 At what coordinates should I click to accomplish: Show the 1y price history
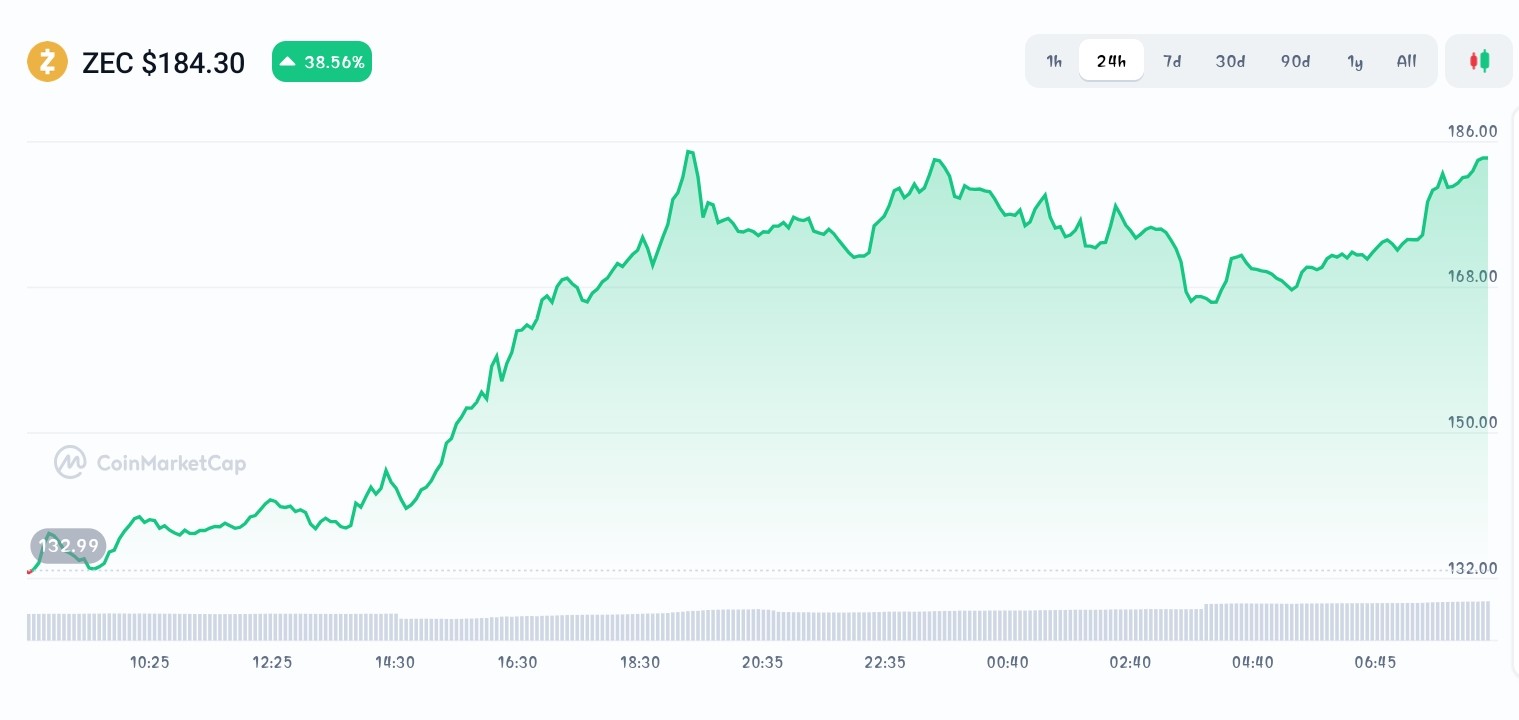point(1355,61)
